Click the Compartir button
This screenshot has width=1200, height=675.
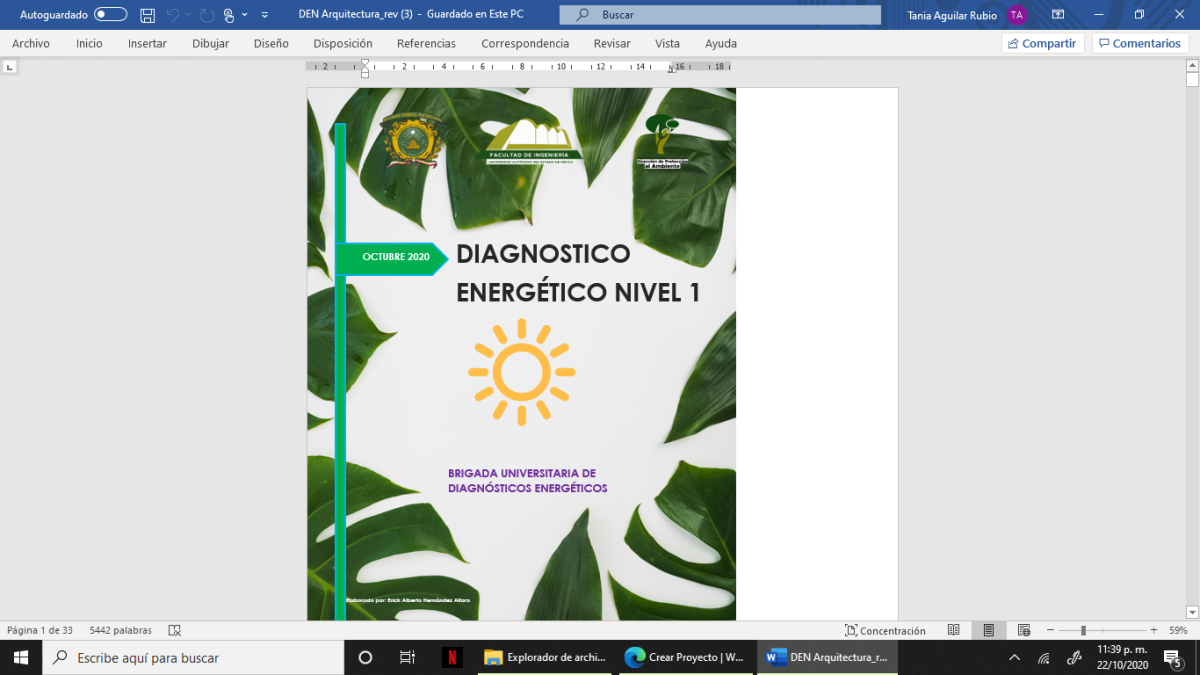tap(1042, 43)
